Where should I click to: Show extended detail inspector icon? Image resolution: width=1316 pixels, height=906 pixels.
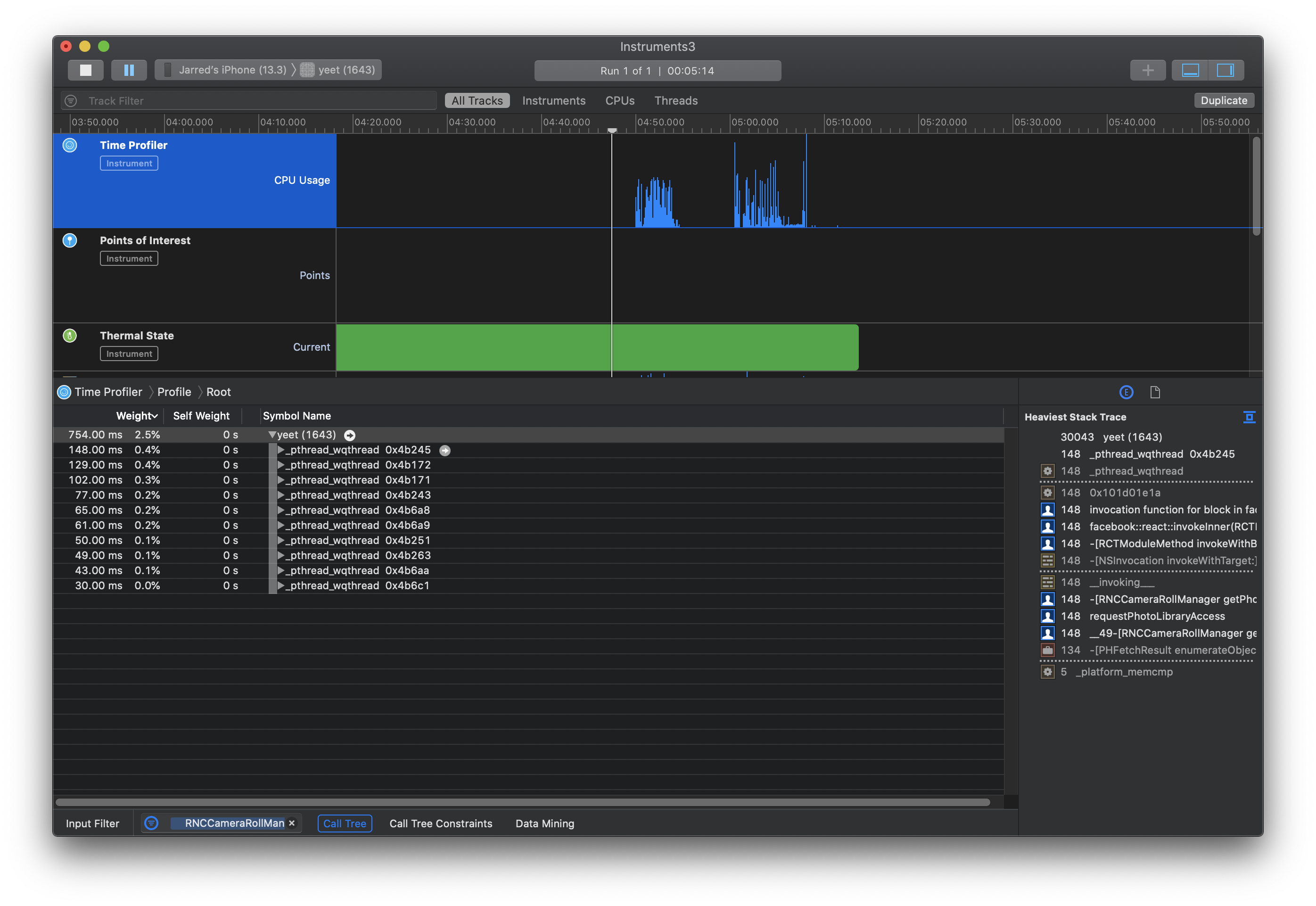tap(1126, 392)
